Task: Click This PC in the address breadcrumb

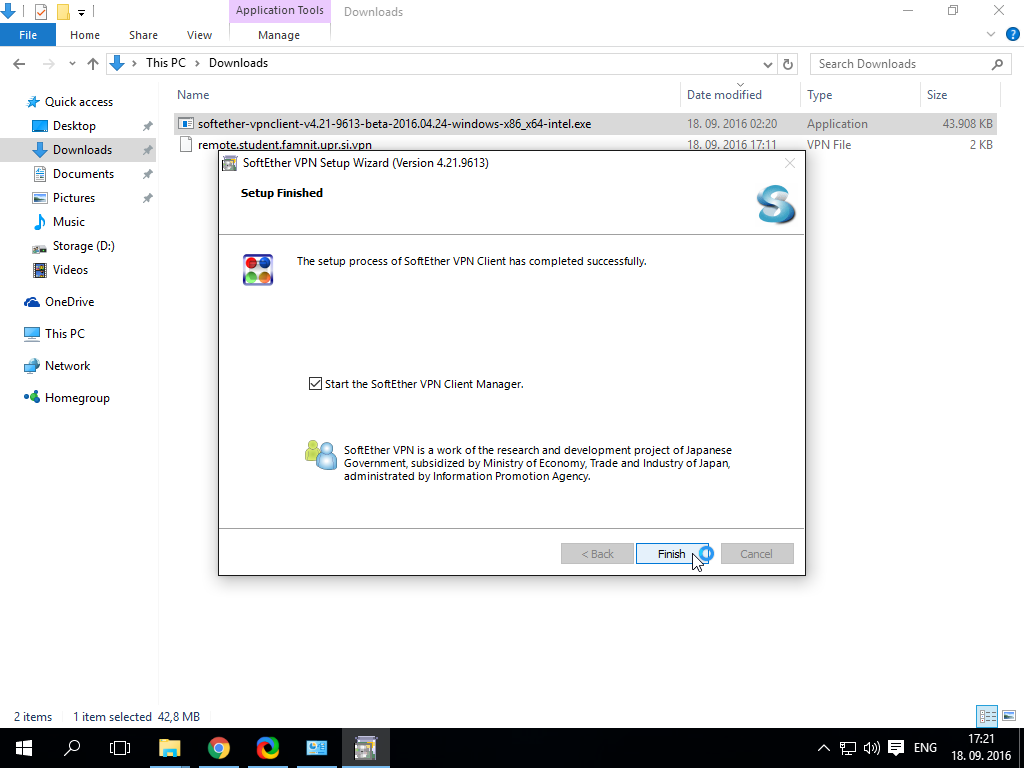Action: point(166,63)
